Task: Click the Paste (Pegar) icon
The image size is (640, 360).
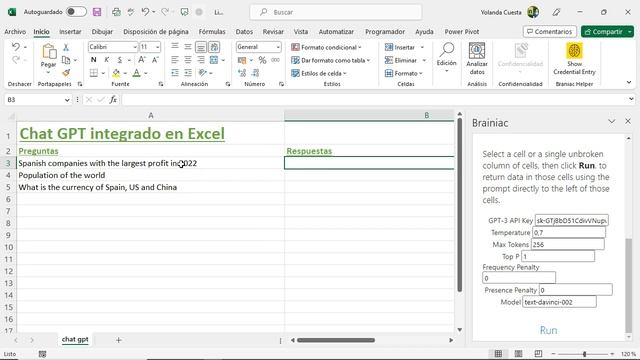Action: tap(49, 52)
